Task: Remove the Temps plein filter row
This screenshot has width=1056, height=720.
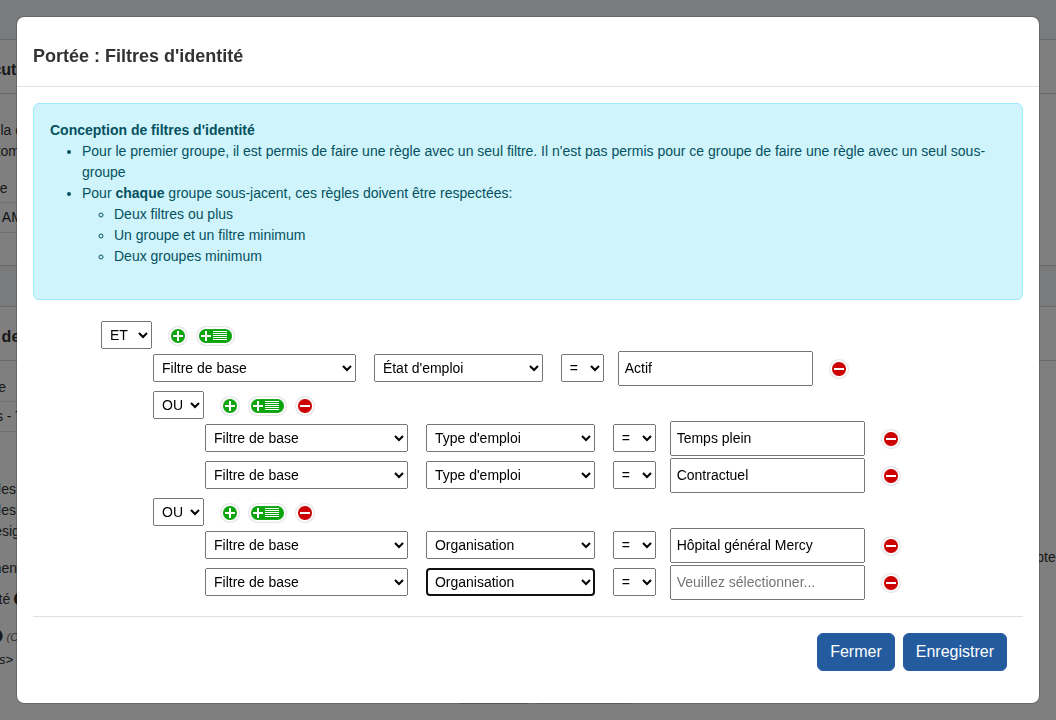Action: click(890, 438)
